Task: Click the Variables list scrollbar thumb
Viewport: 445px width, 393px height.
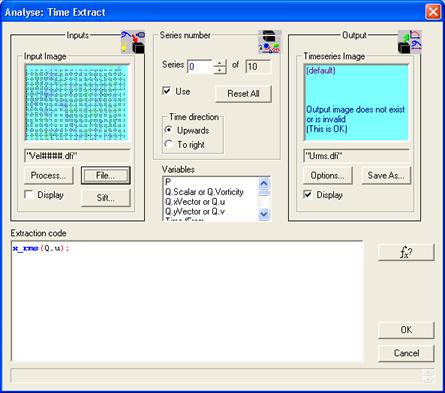Action: [x=264, y=193]
